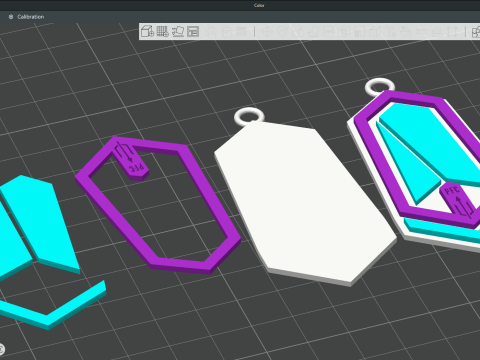Select the Scale tool icon

tap(297, 31)
